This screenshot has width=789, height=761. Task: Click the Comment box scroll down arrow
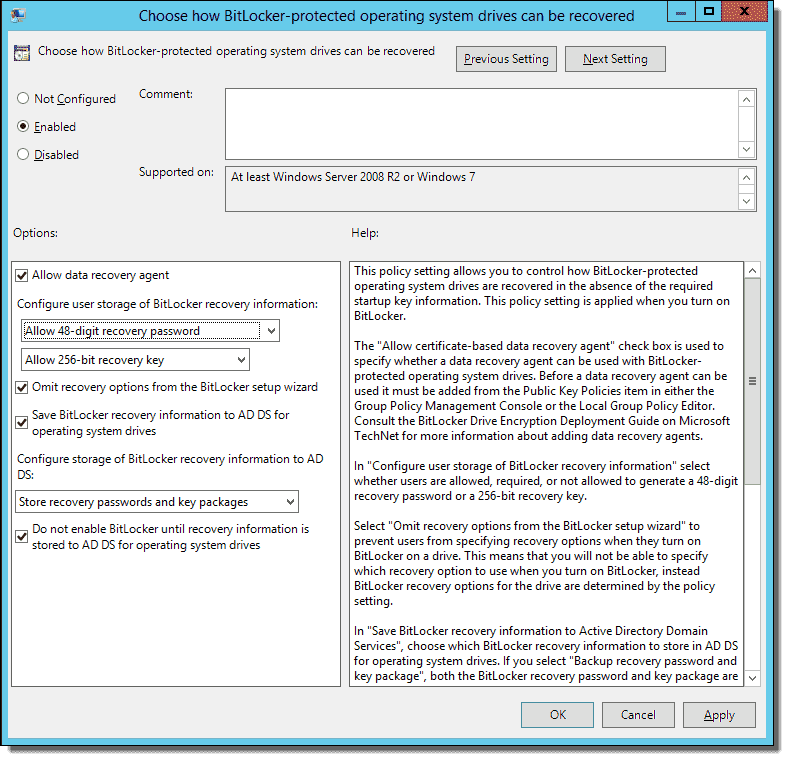click(748, 150)
